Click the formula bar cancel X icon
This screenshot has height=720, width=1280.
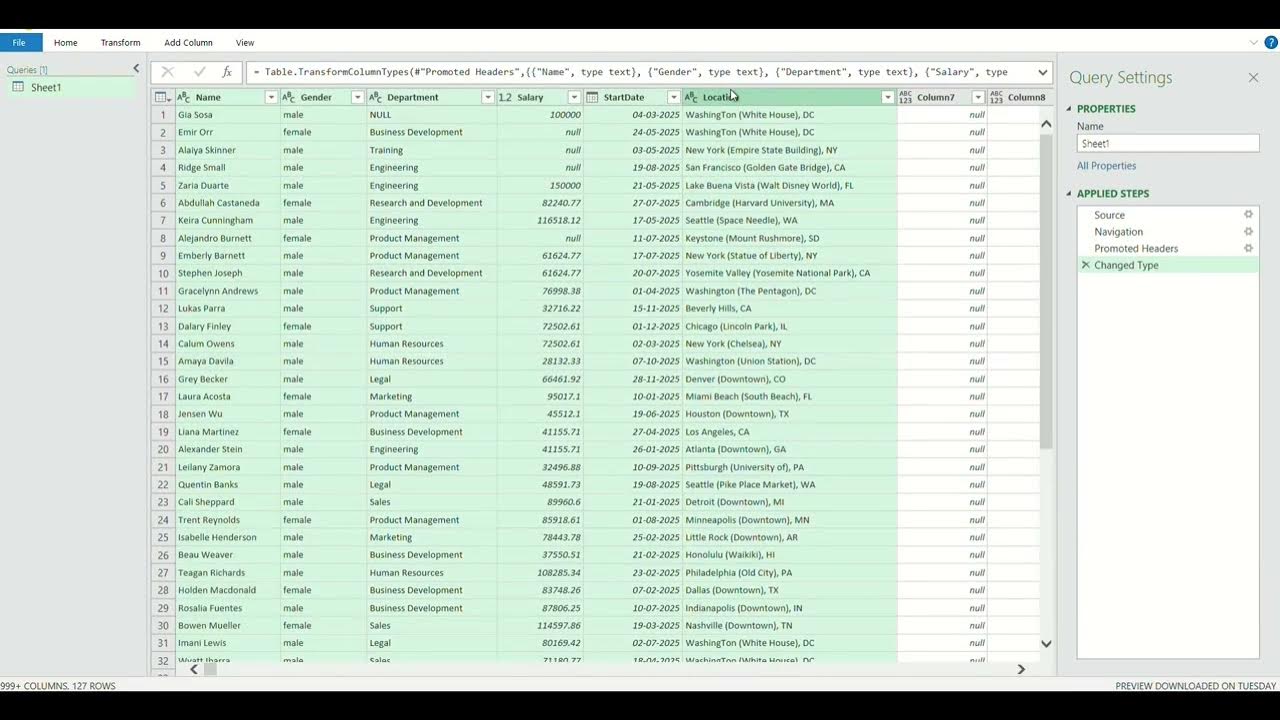[x=167, y=72]
